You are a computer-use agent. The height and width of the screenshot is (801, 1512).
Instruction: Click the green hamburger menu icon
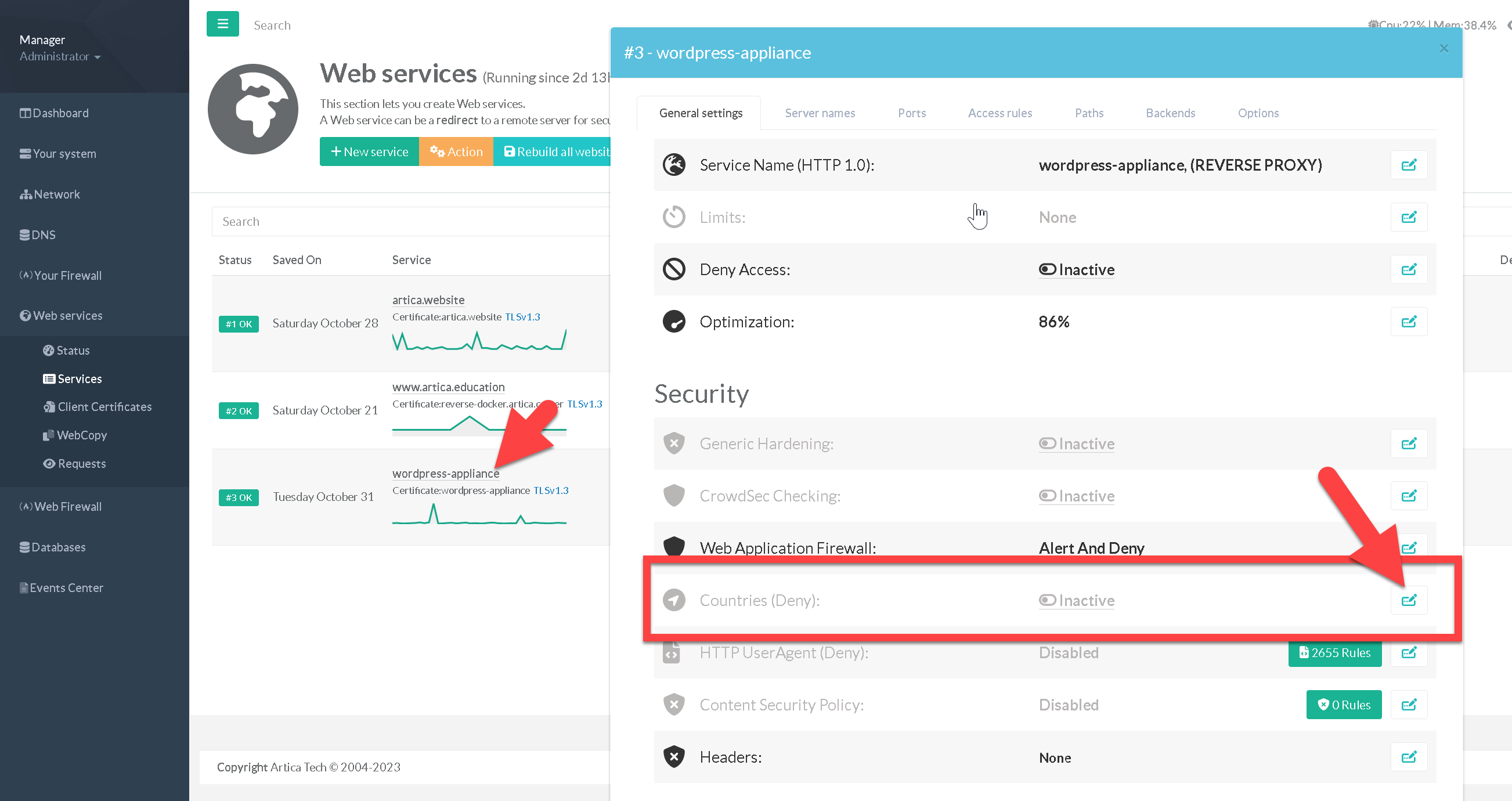[222, 24]
